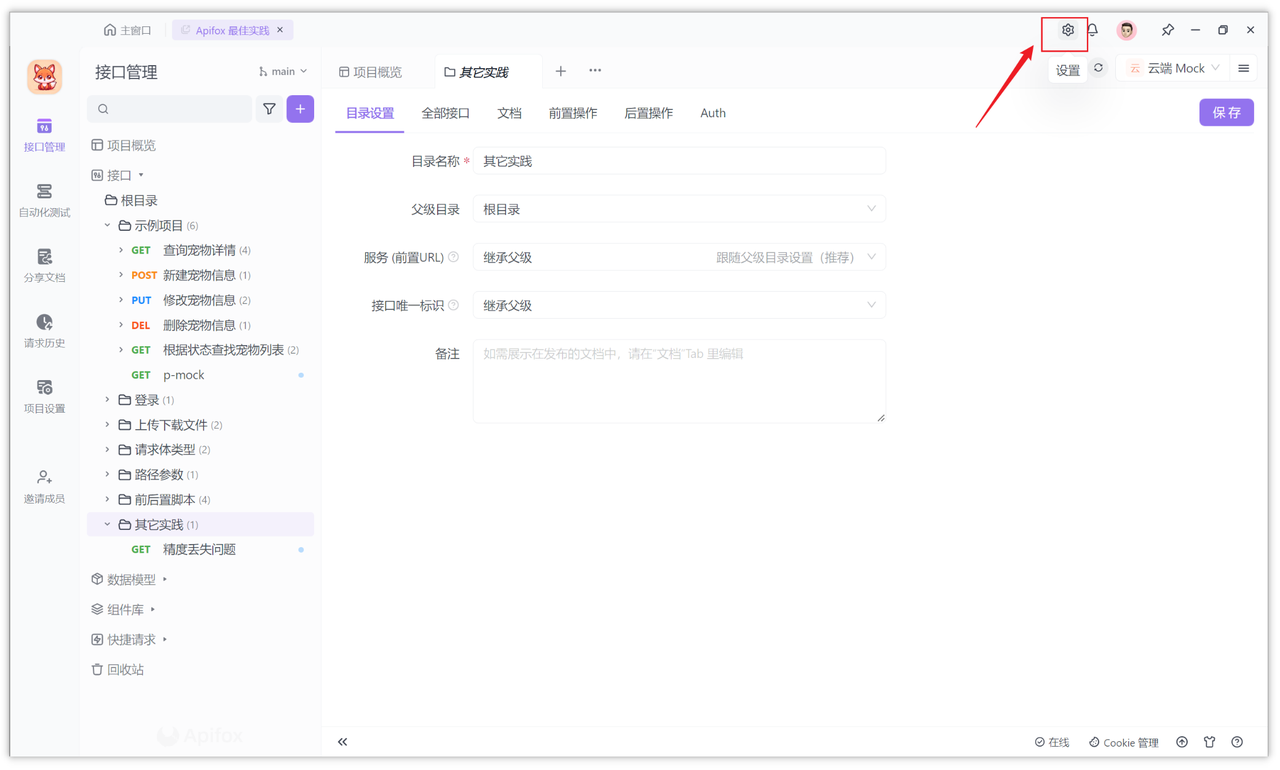Click the upload arrow icon in status bar

coord(1182,742)
